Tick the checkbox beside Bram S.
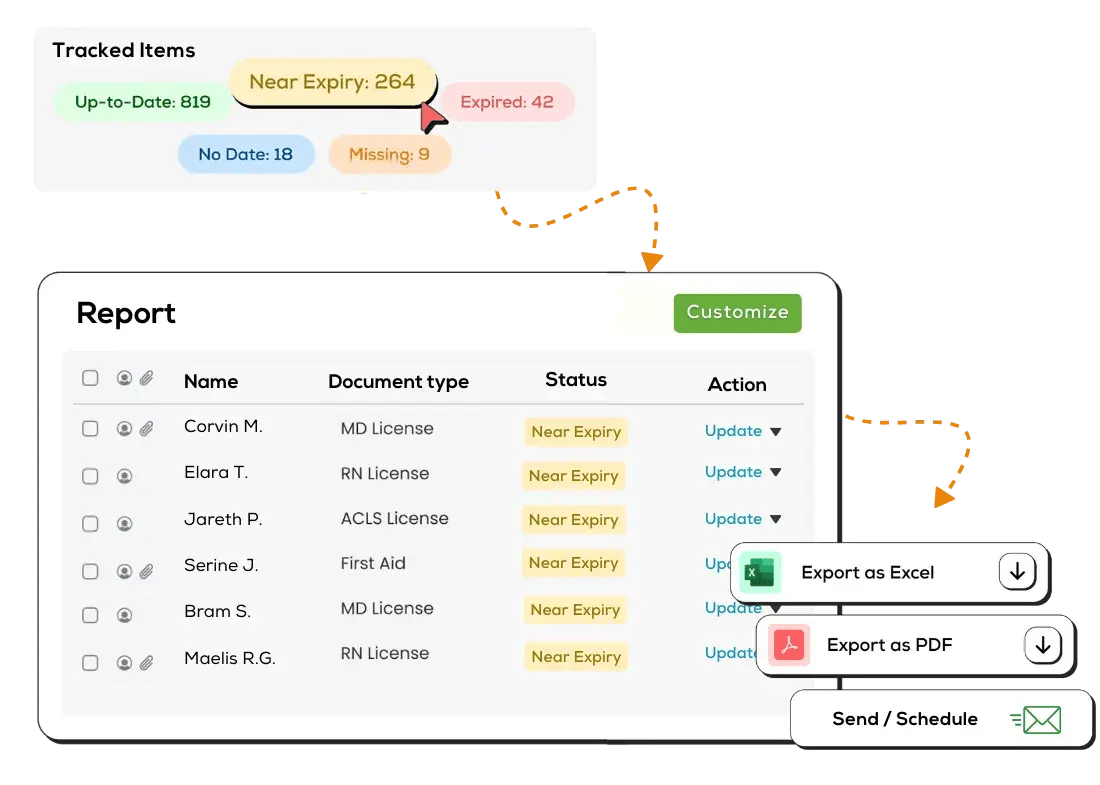The height and width of the screenshot is (785, 1100). 90,615
